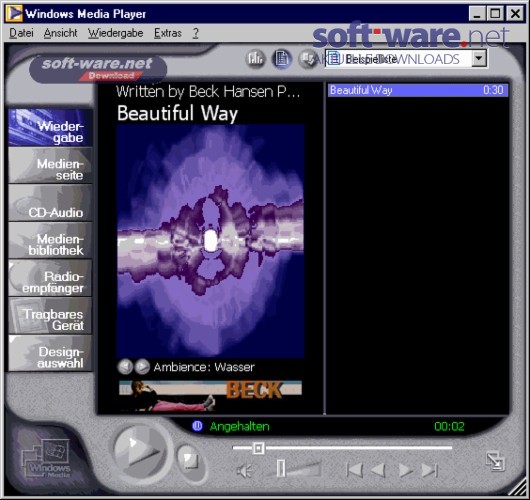
Task: Select the next visualization arrow
Action: [x=142, y=367]
